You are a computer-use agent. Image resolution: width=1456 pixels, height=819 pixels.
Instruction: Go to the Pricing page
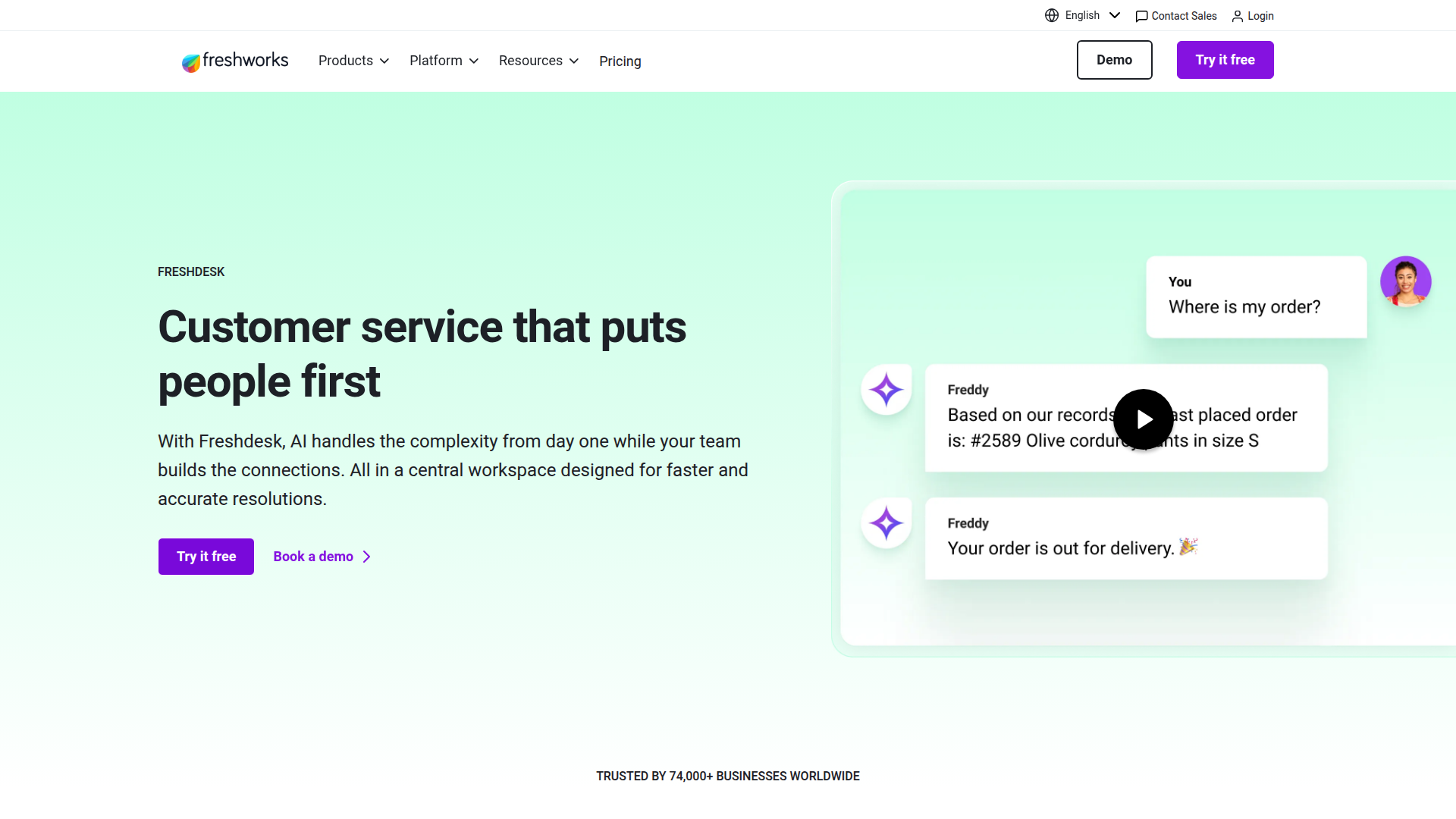click(x=620, y=61)
